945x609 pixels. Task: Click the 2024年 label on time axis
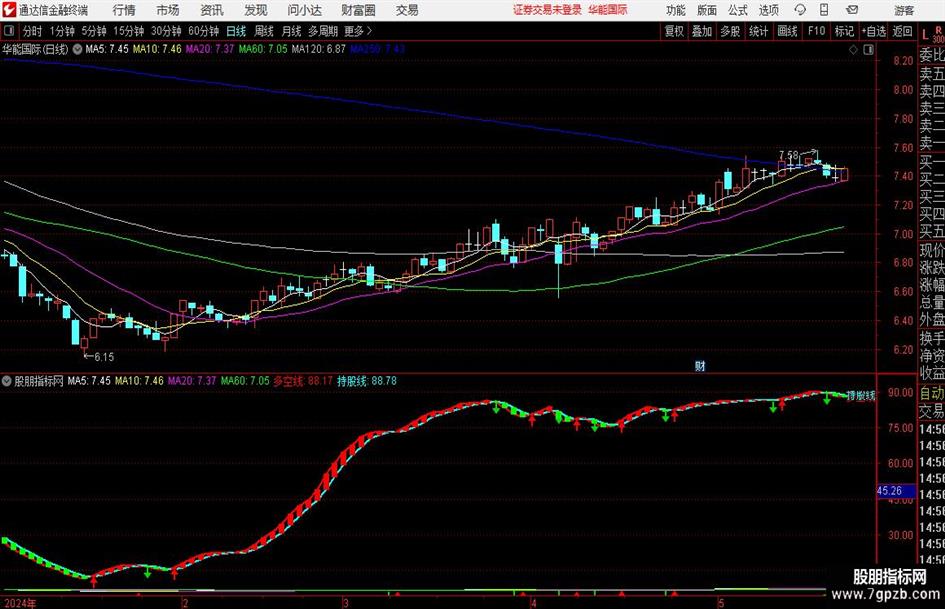tap(20, 603)
